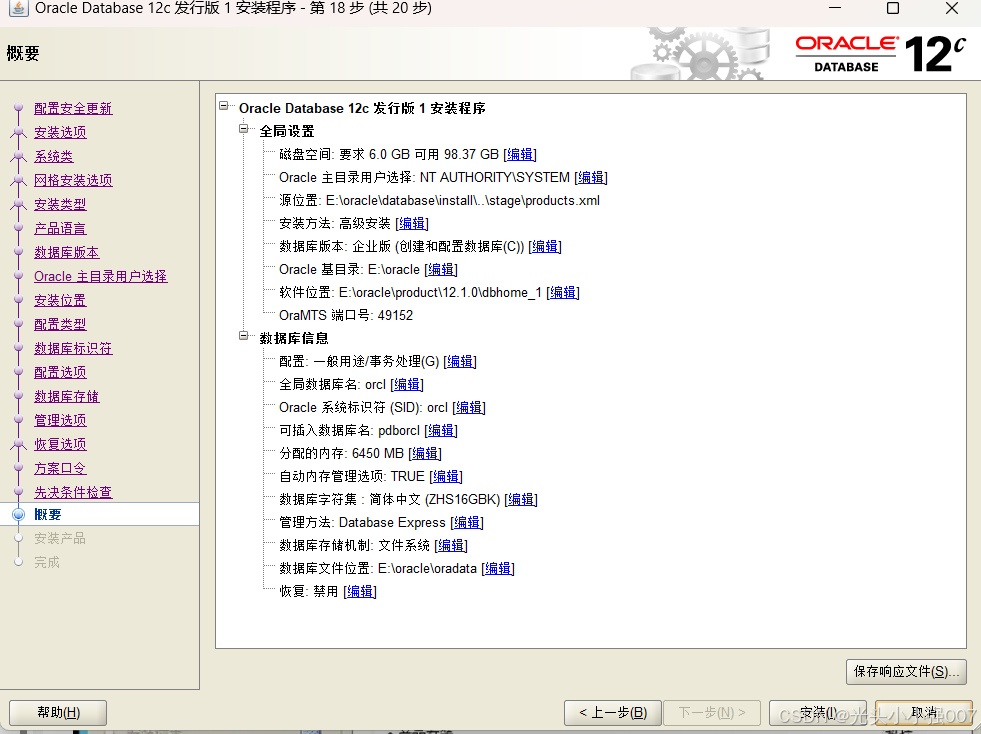Go to the 配置选项 step
The image size is (981, 734).
(x=60, y=372)
